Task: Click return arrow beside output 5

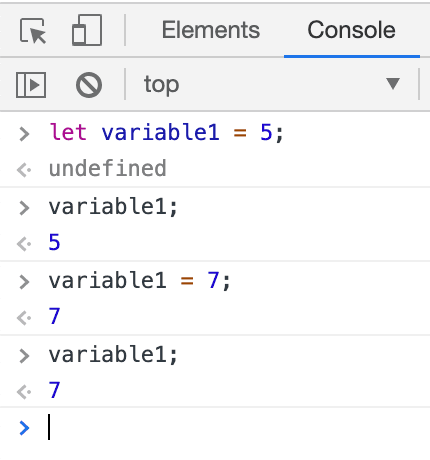Action: pos(24,244)
